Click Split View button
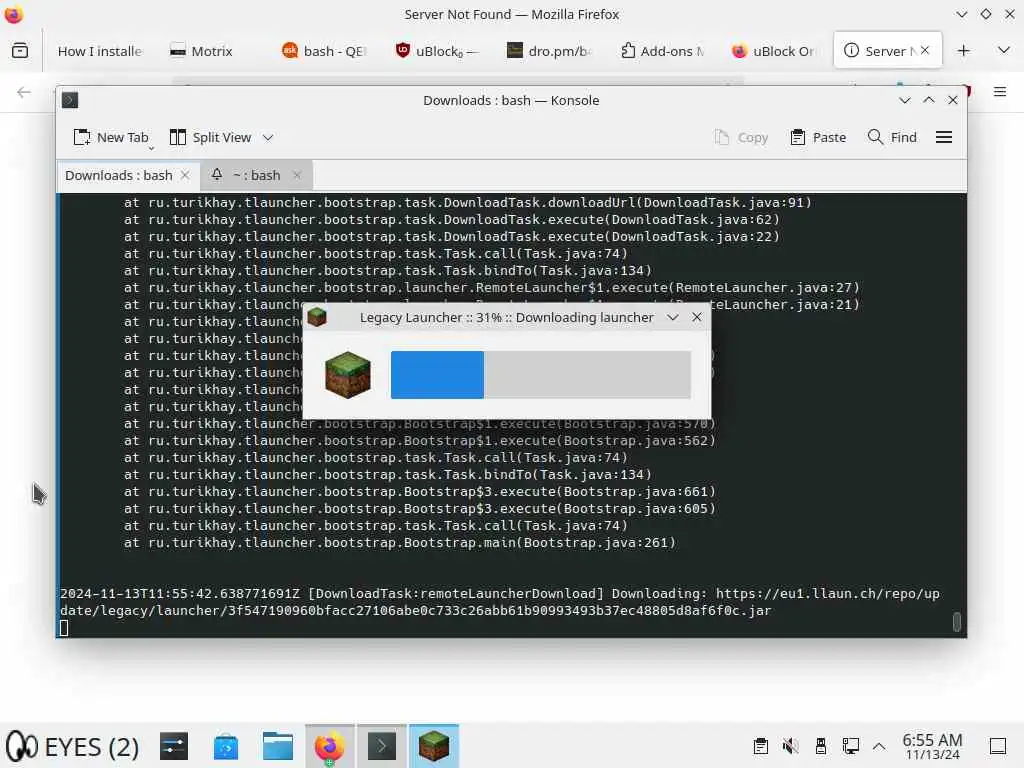 (210, 137)
